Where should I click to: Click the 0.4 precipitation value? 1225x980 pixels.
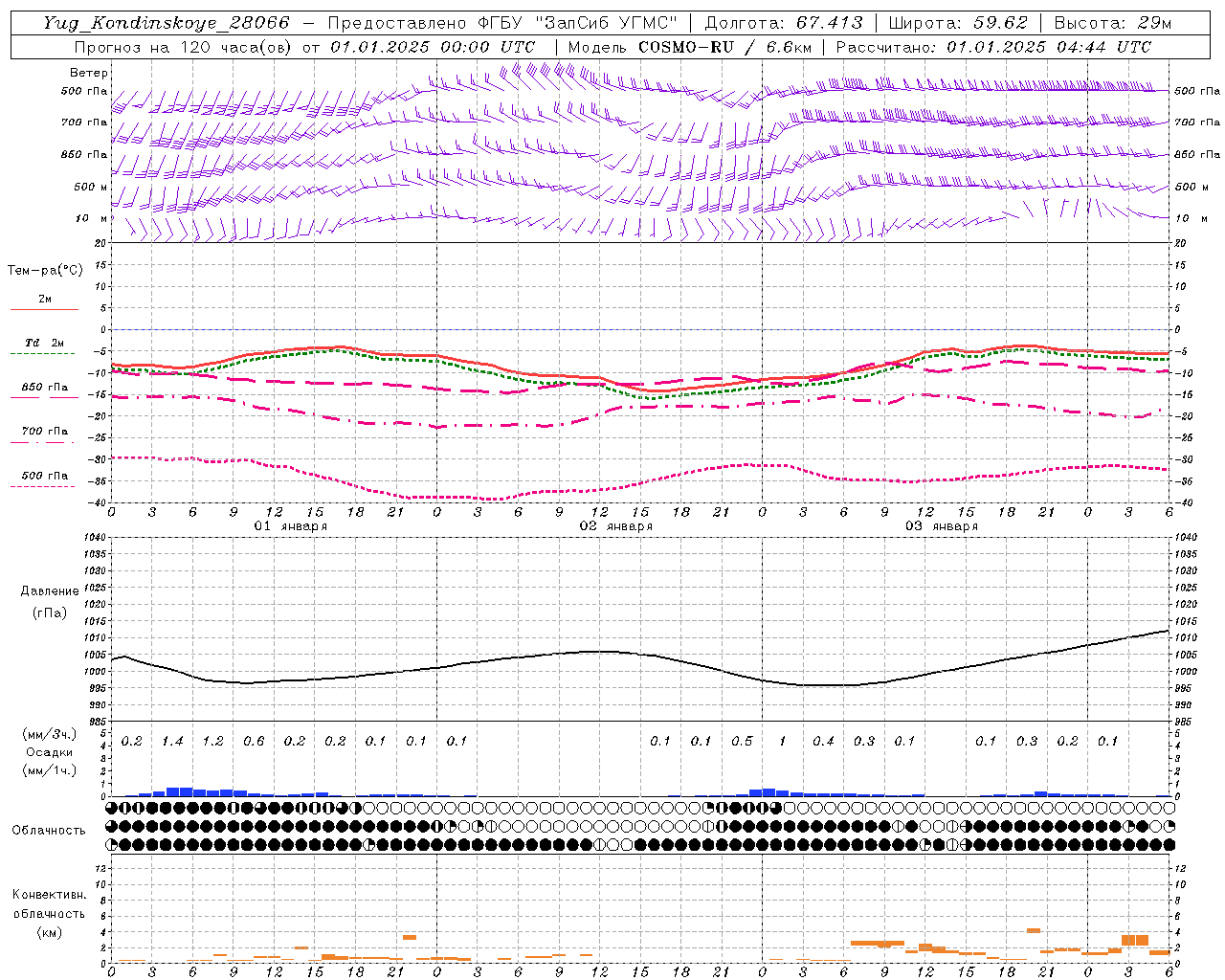click(x=823, y=742)
